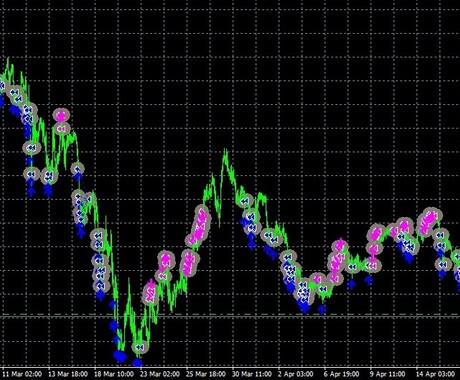
Task: Click the "25 Mar 18:00" time axis label
Action: (x=206, y=374)
